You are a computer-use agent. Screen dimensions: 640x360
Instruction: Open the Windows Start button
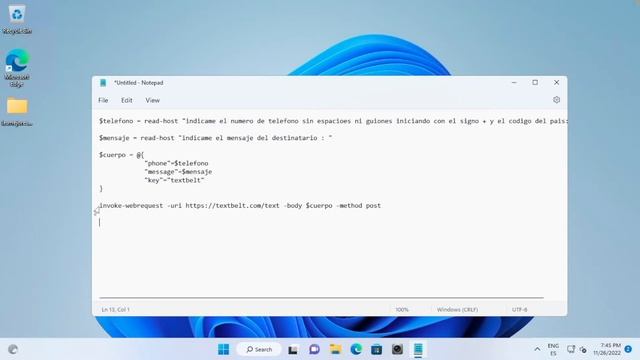coord(223,349)
